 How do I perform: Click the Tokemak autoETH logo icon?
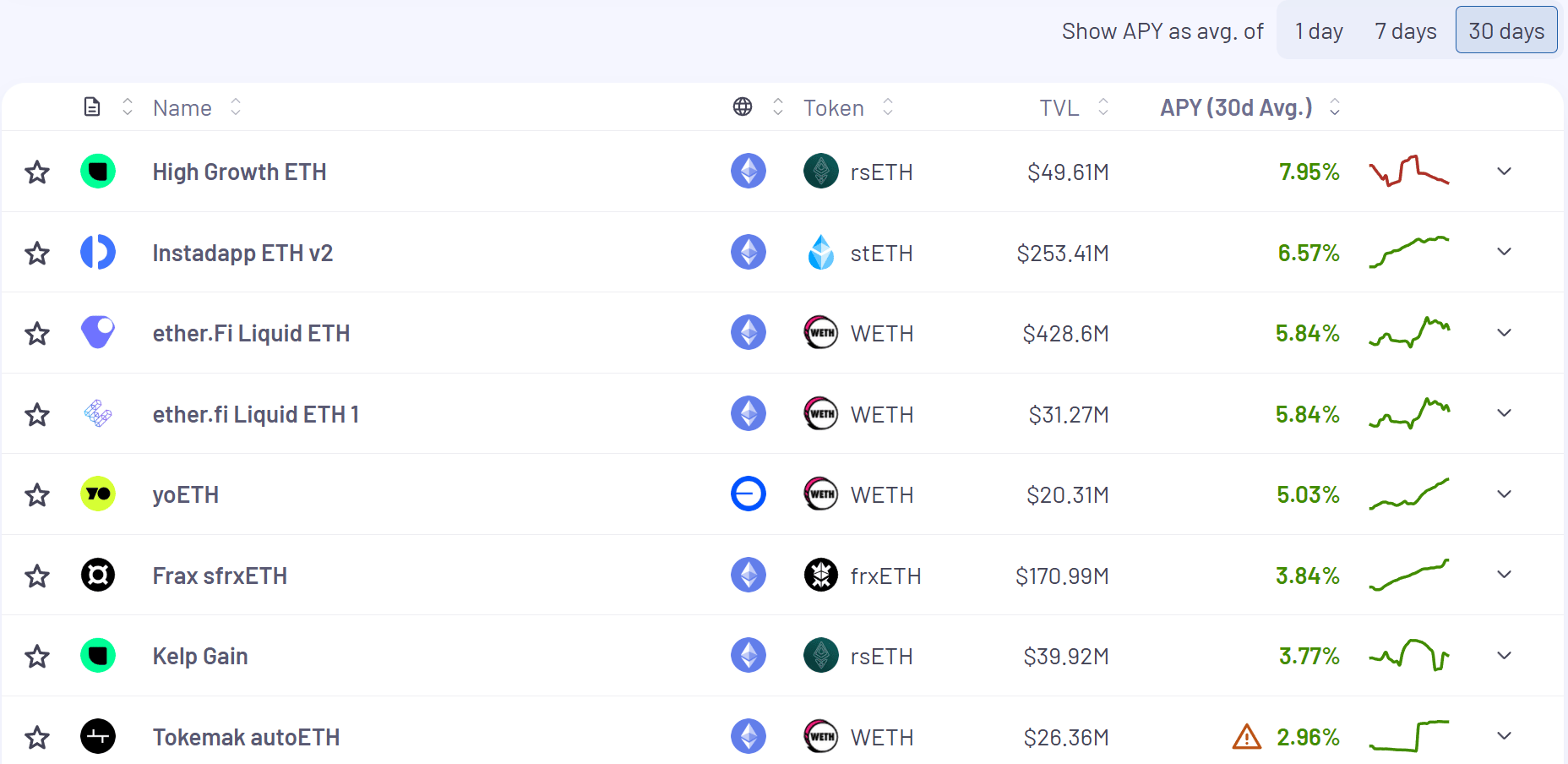[x=98, y=736]
